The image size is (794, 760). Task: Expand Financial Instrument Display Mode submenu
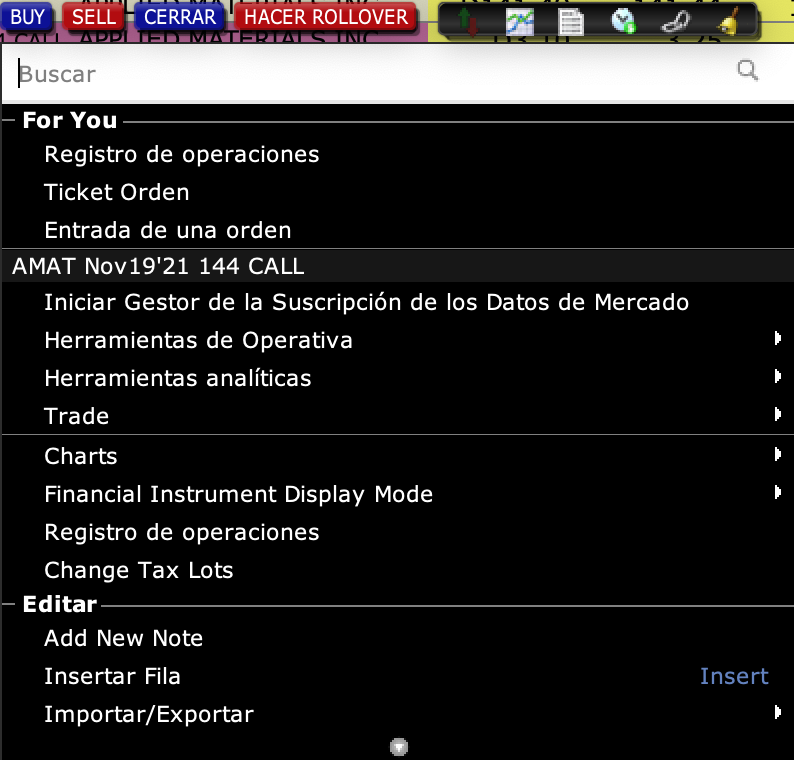[x=398, y=494]
